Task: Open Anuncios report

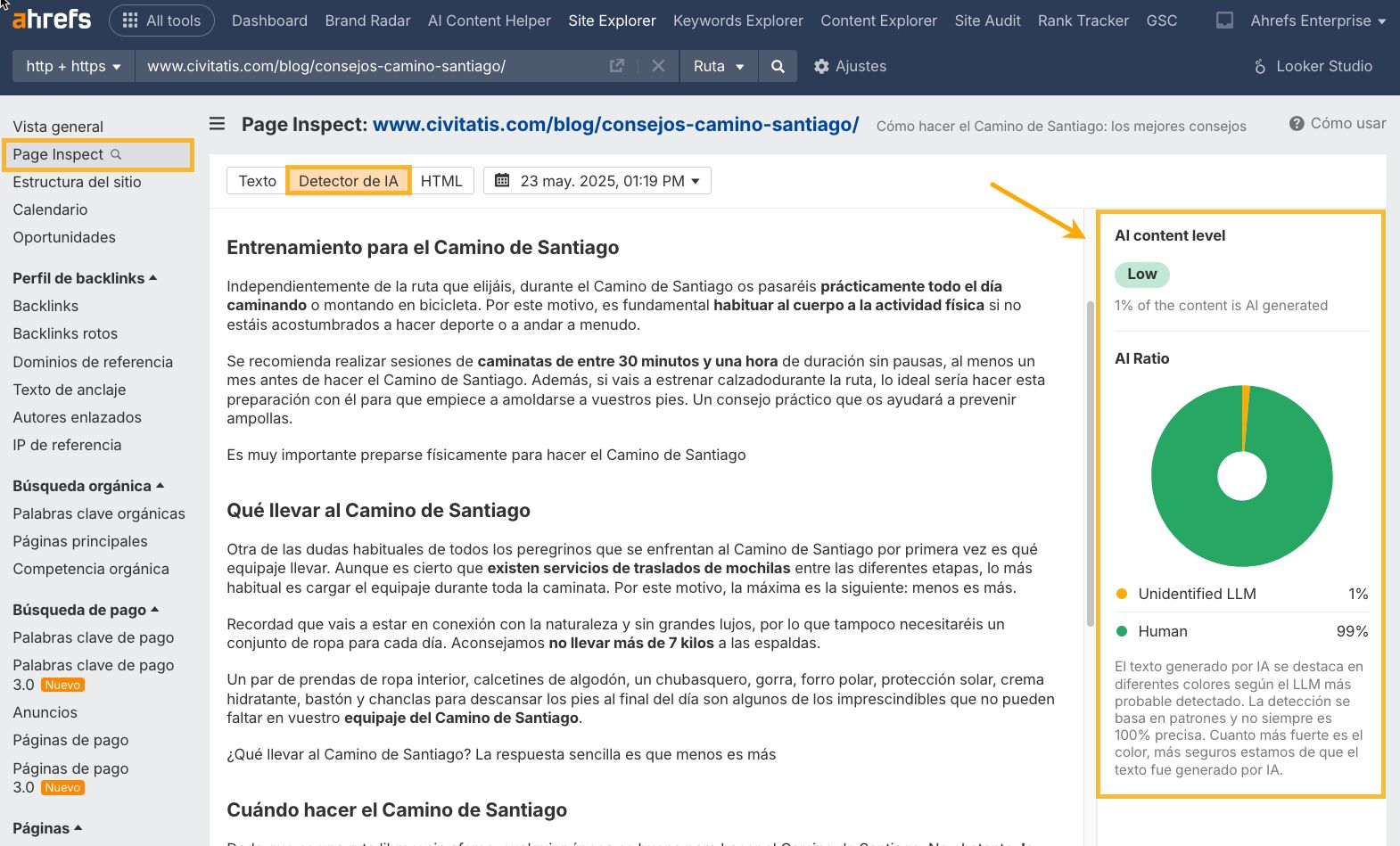Action: point(45,712)
